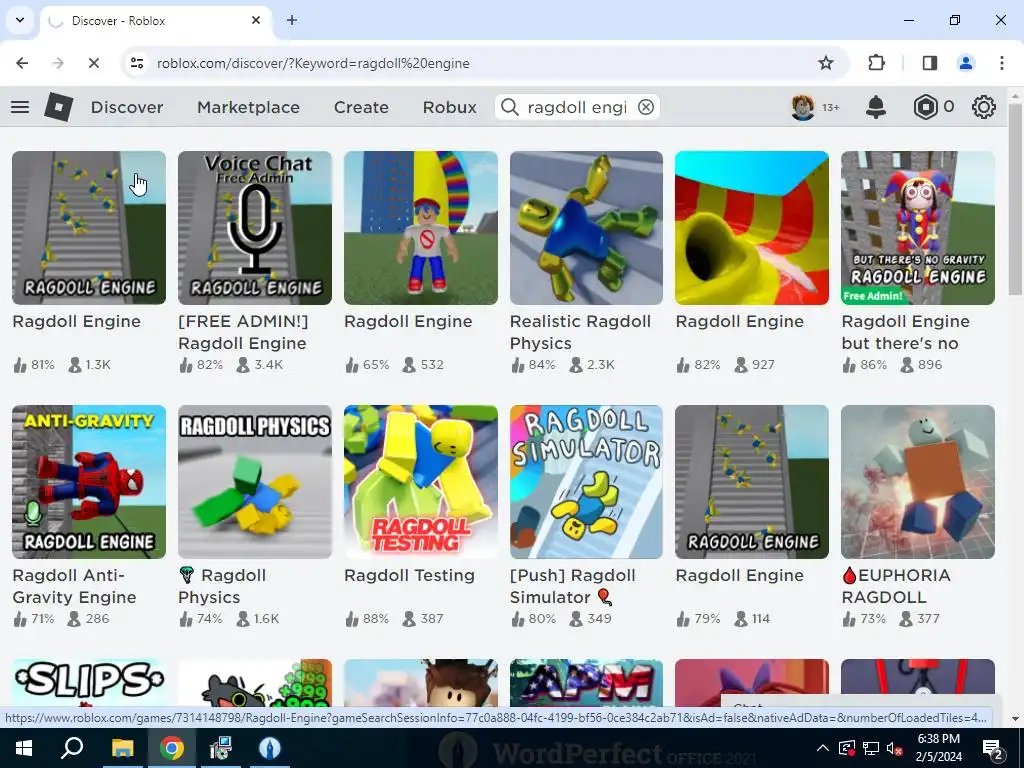
Task: Click the ragdoll engine search field
Action: (x=577, y=107)
